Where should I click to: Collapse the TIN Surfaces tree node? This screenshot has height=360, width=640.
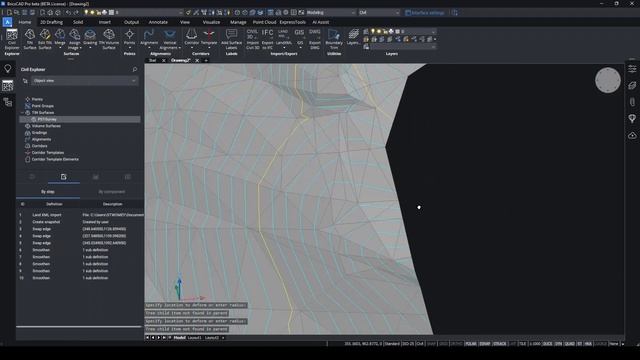(22, 113)
